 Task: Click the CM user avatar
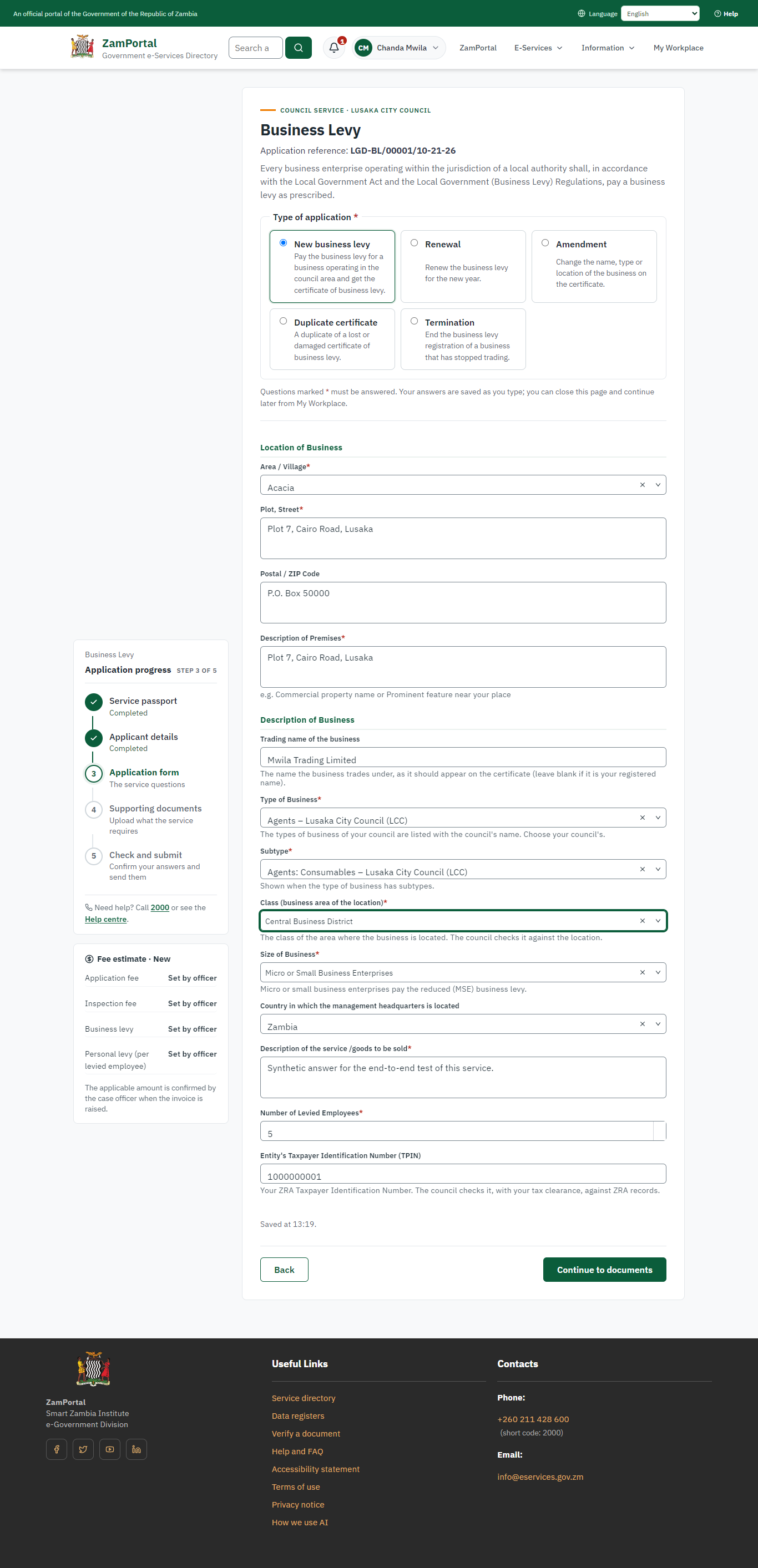(x=363, y=48)
